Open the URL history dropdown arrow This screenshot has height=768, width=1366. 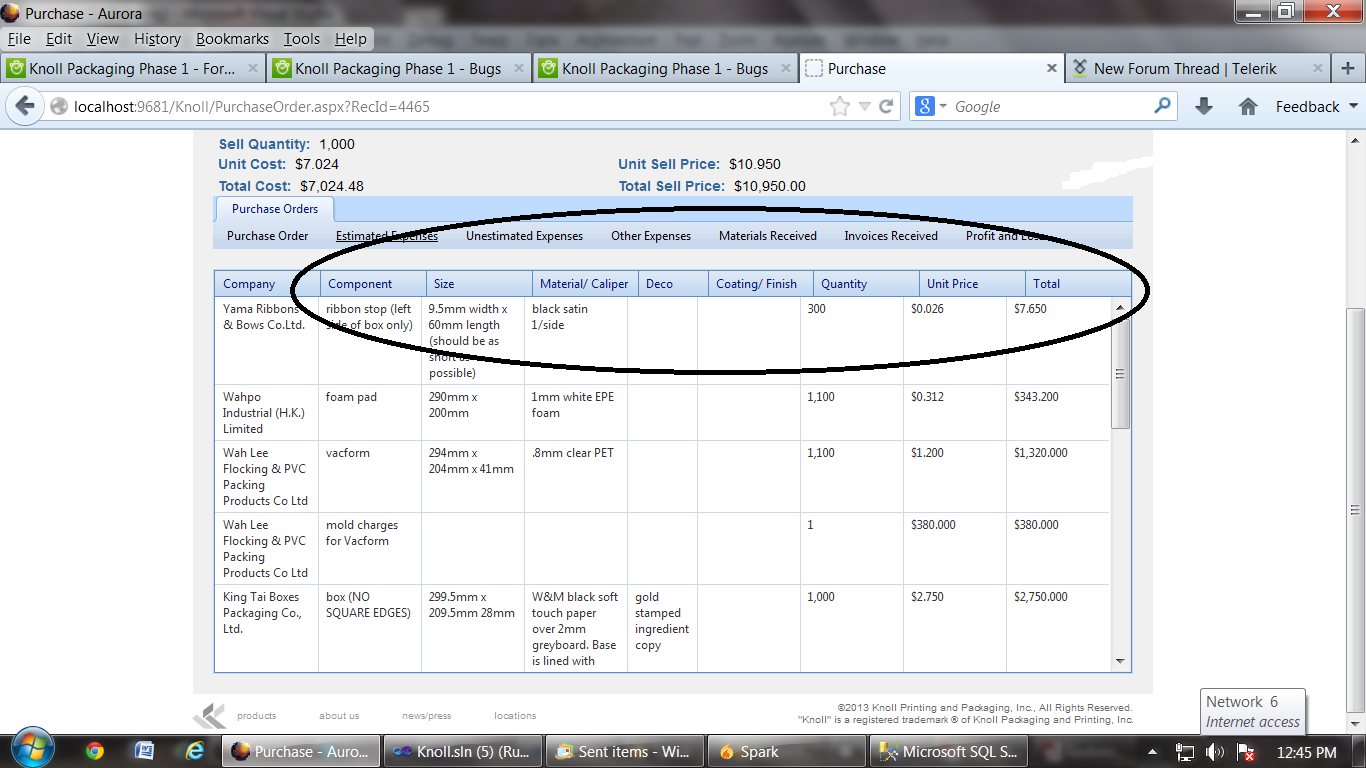pyautogui.click(x=864, y=106)
